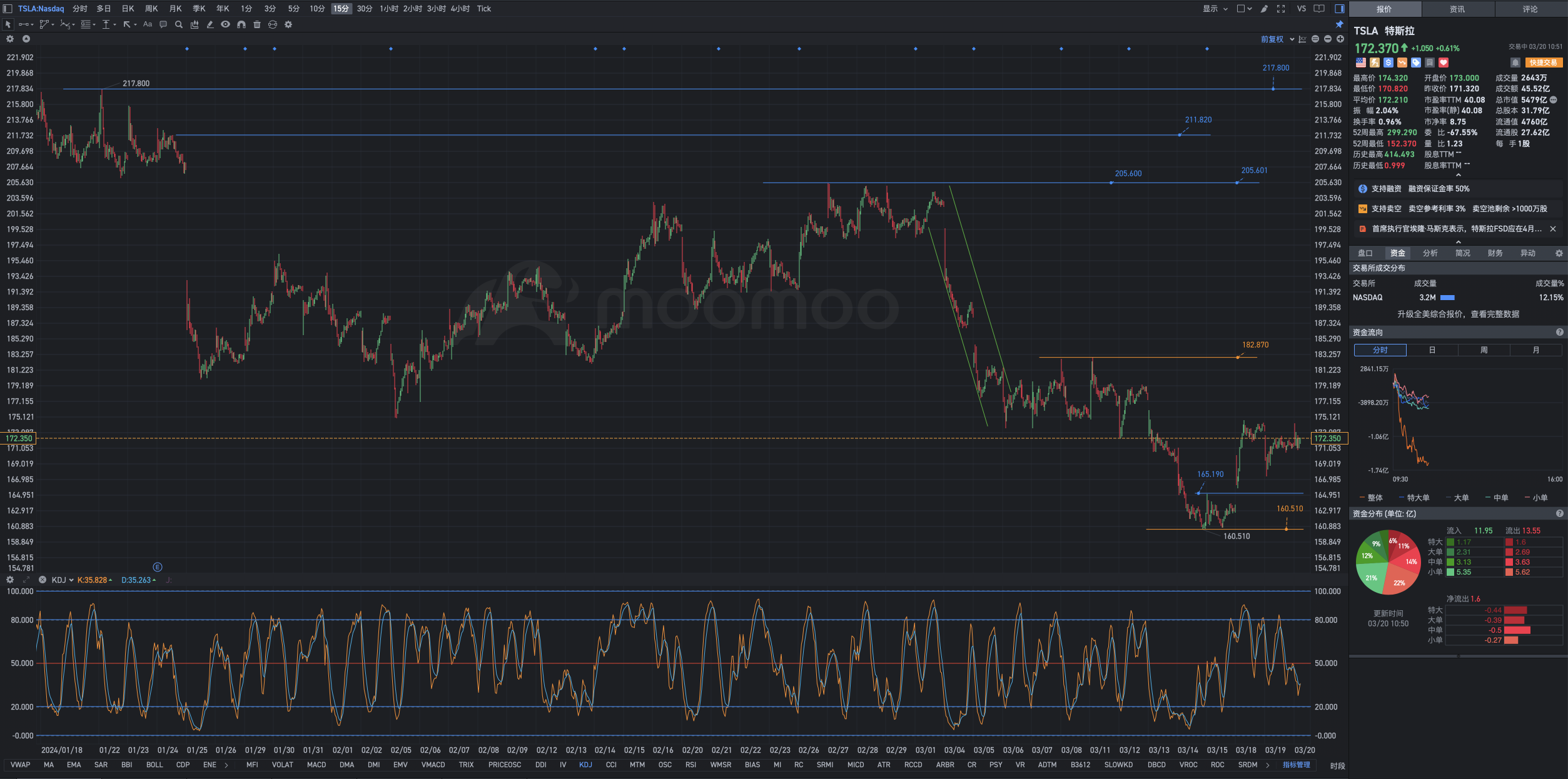Enter fullscreen chart mode
The image size is (1568, 779).
coord(1281,9)
